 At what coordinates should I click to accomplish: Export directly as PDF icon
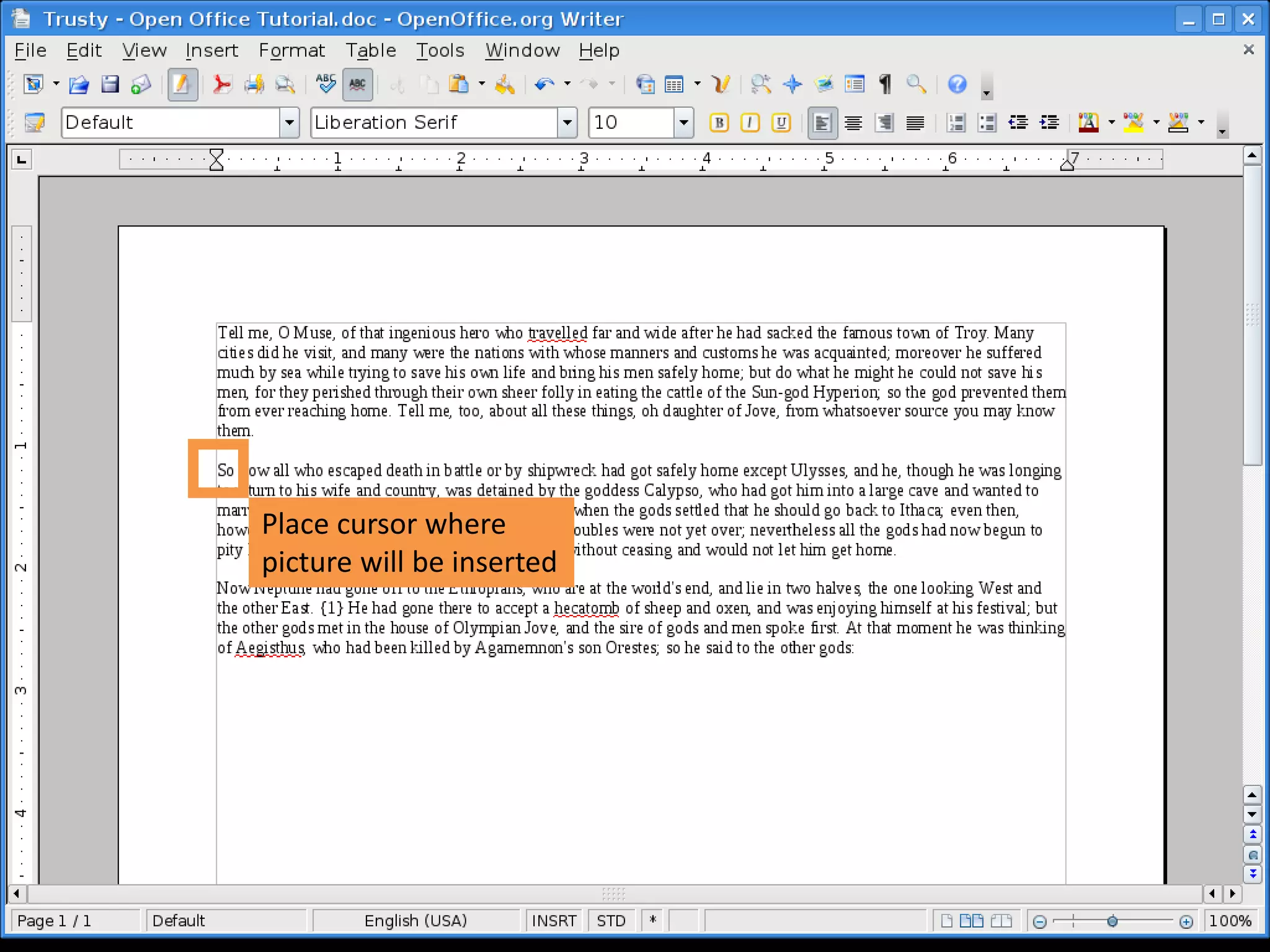[x=221, y=84]
